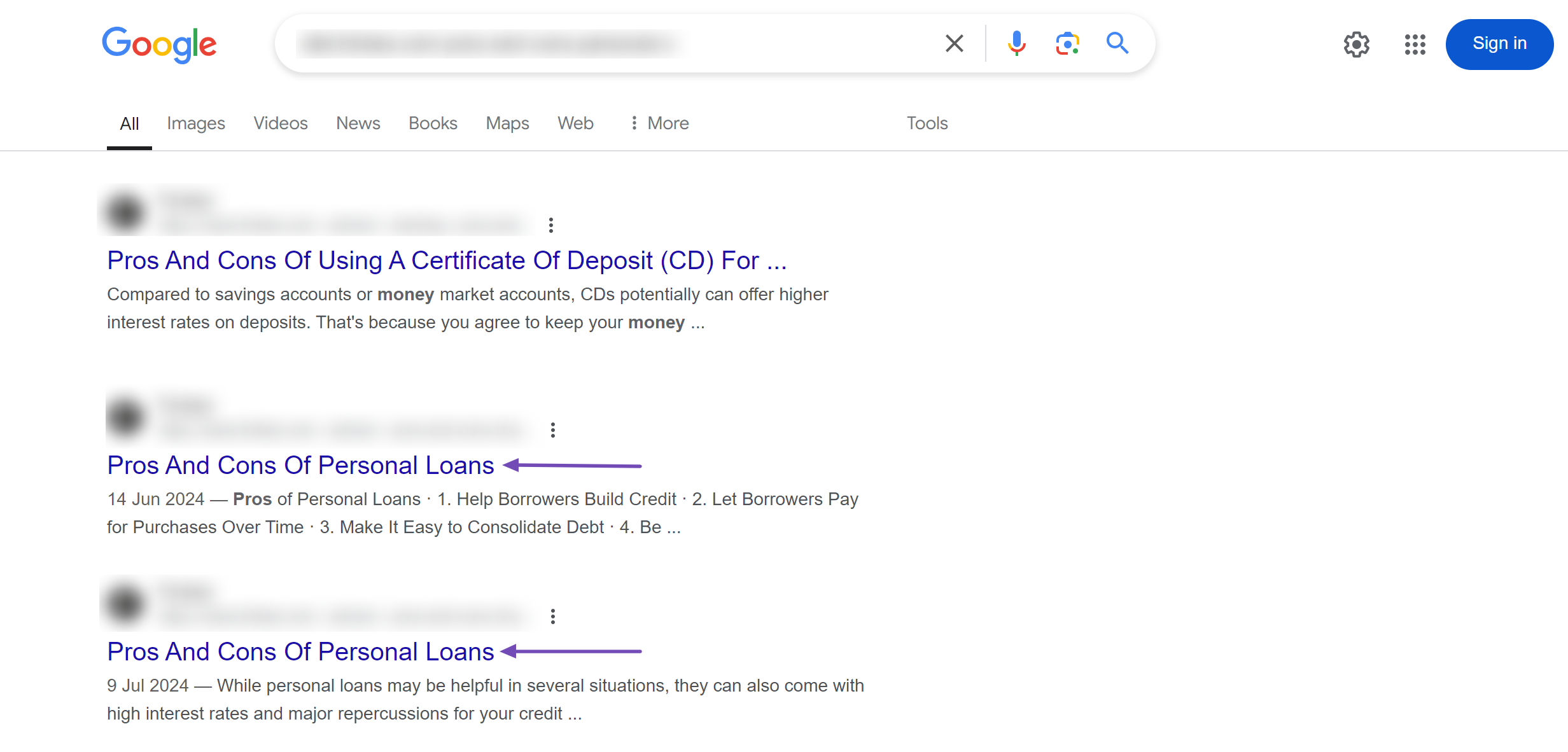Click snippet text '9 Jul 2024'
The image size is (1568, 752).
[x=148, y=686]
